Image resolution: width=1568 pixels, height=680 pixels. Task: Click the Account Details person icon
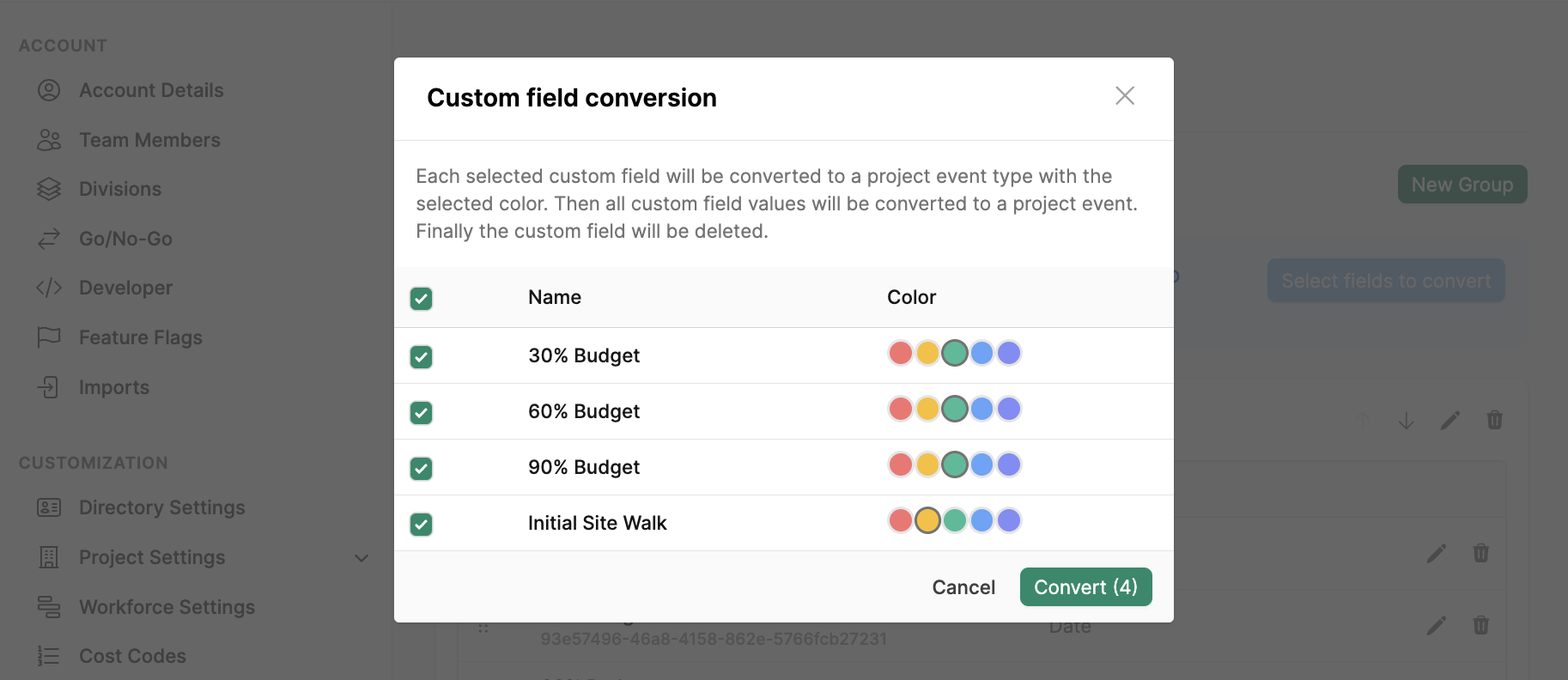point(49,90)
